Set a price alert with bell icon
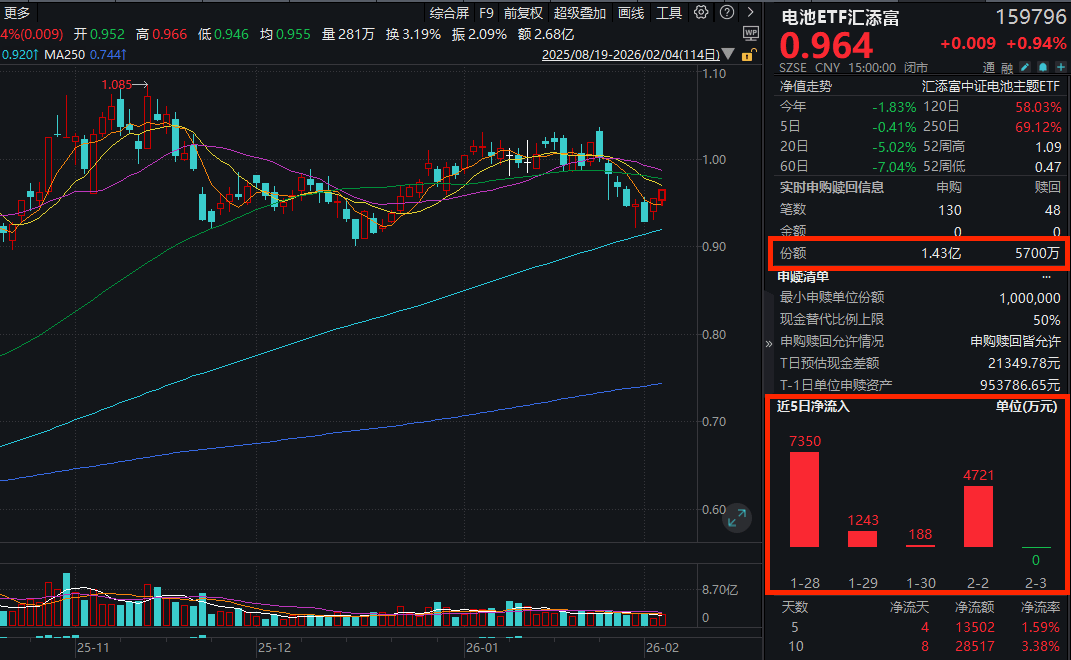The image size is (1071, 660). pyautogui.click(x=1042, y=68)
